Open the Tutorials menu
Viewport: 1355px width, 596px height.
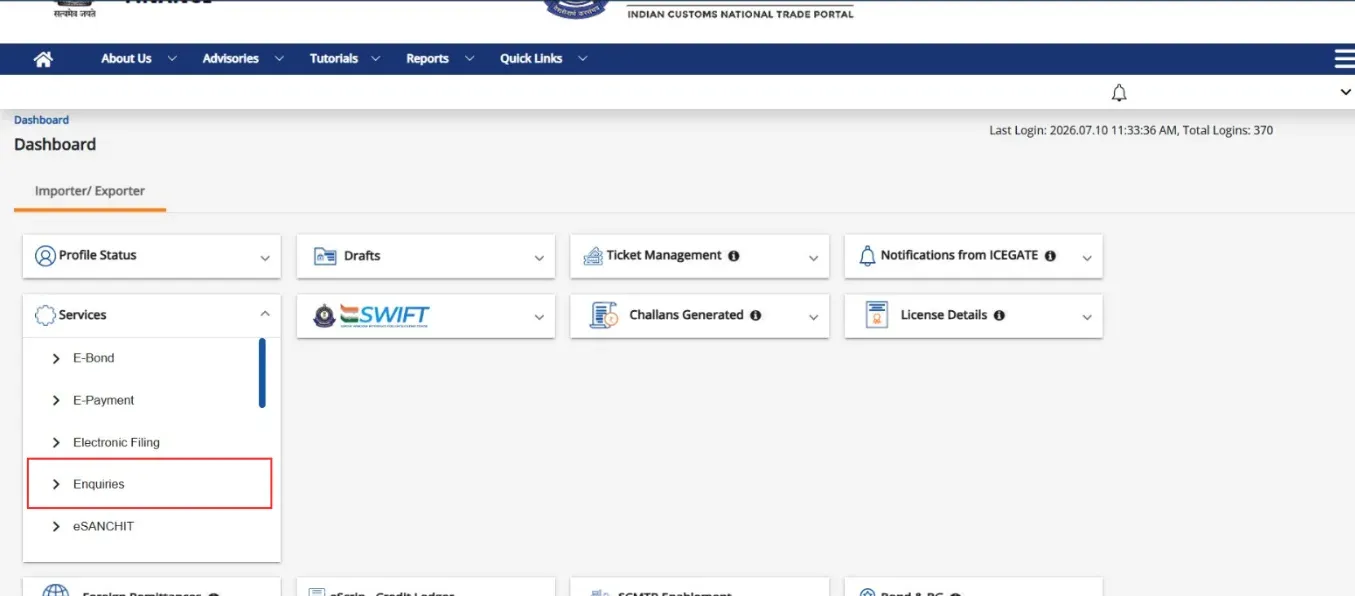tap(345, 59)
